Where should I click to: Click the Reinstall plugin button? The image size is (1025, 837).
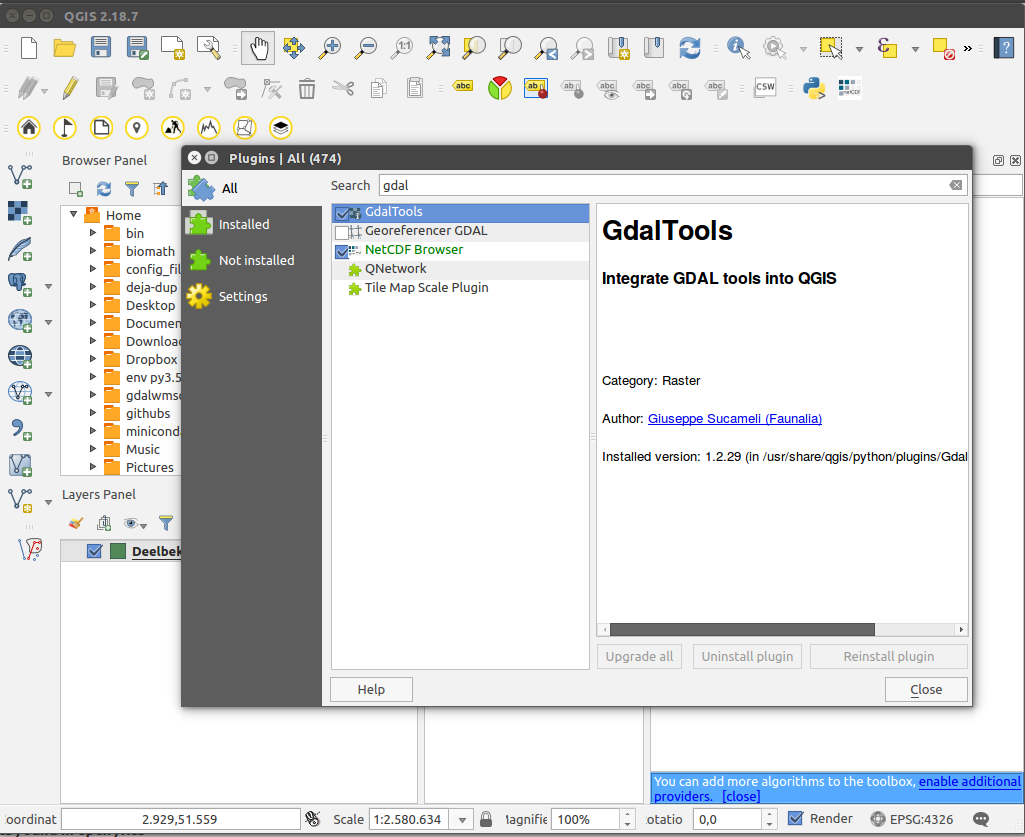(x=888, y=657)
